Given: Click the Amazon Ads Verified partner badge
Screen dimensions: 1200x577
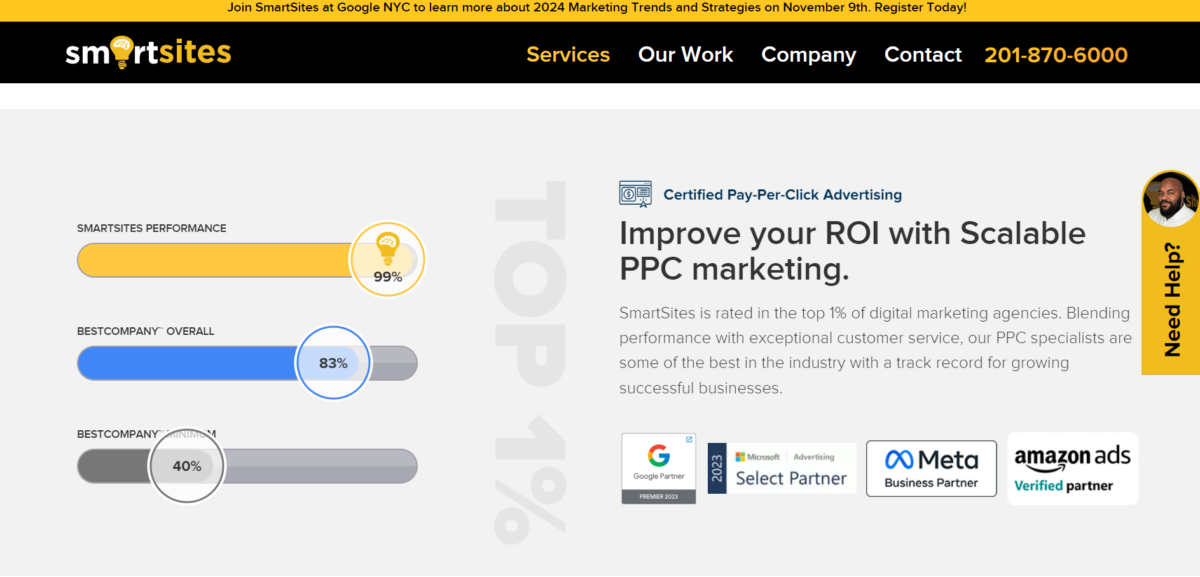Looking at the screenshot, I should (1072, 468).
